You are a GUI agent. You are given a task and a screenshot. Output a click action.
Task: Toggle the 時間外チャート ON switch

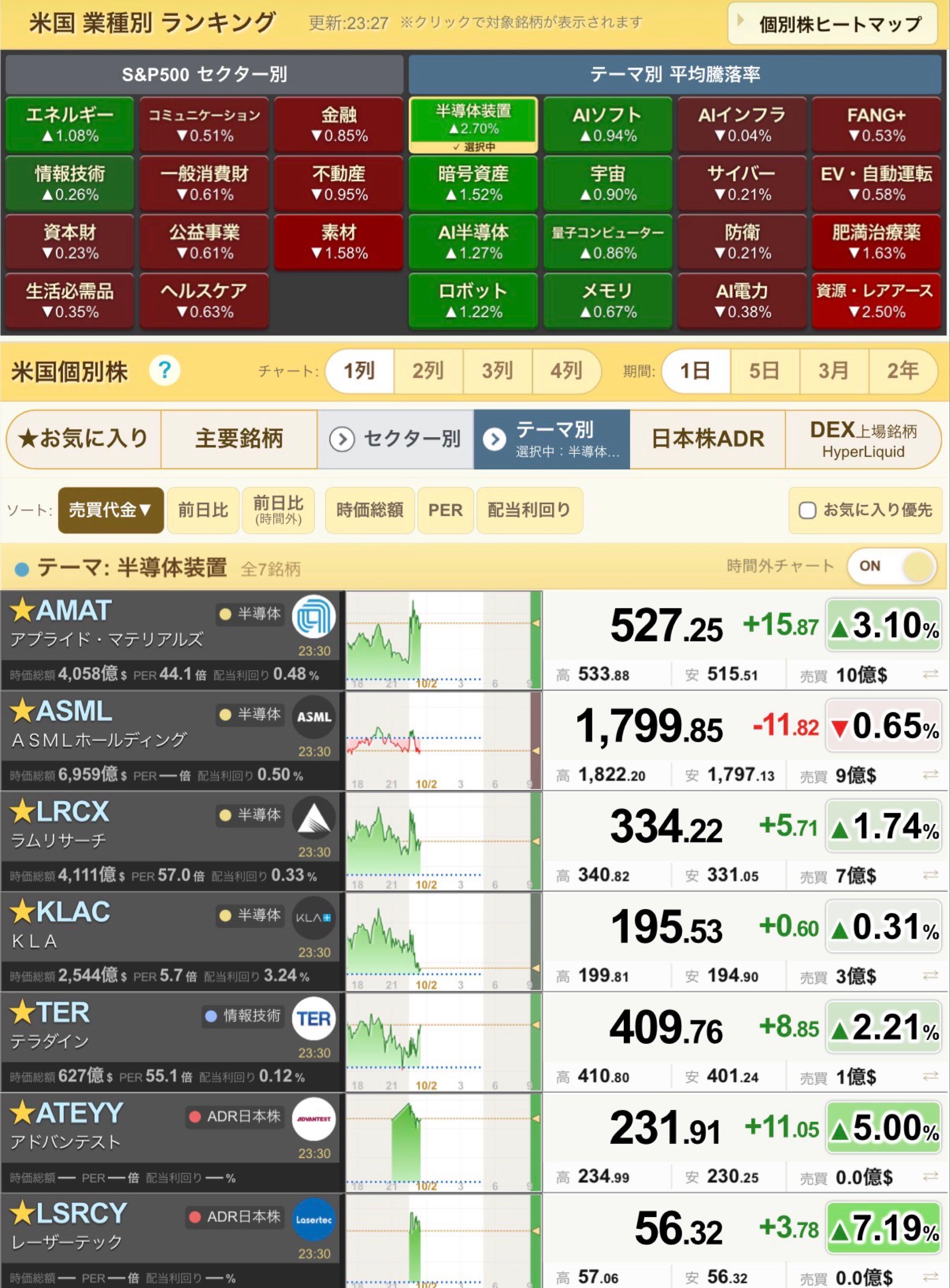click(892, 566)
